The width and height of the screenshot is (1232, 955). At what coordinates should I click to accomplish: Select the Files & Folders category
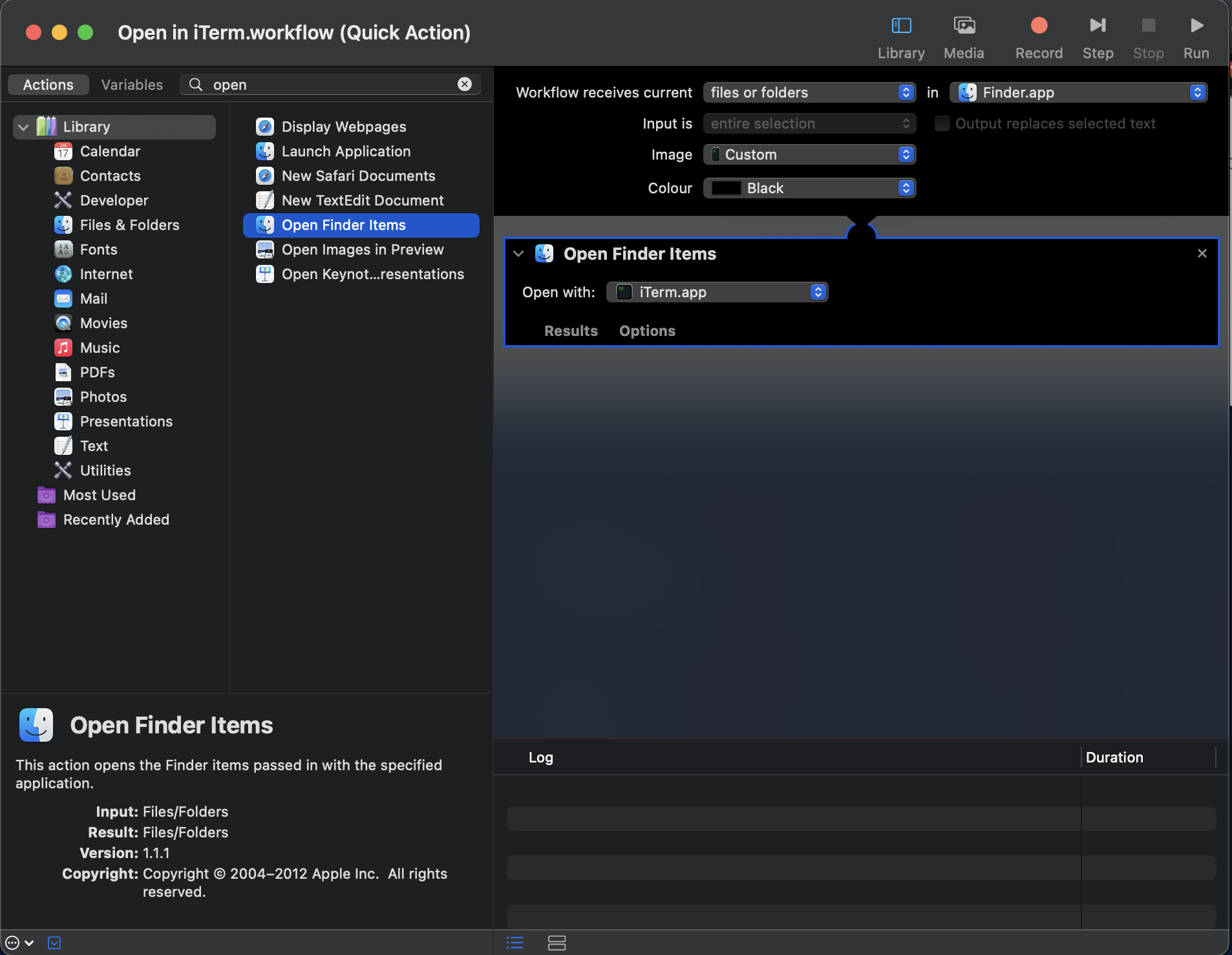coord(129,226)
